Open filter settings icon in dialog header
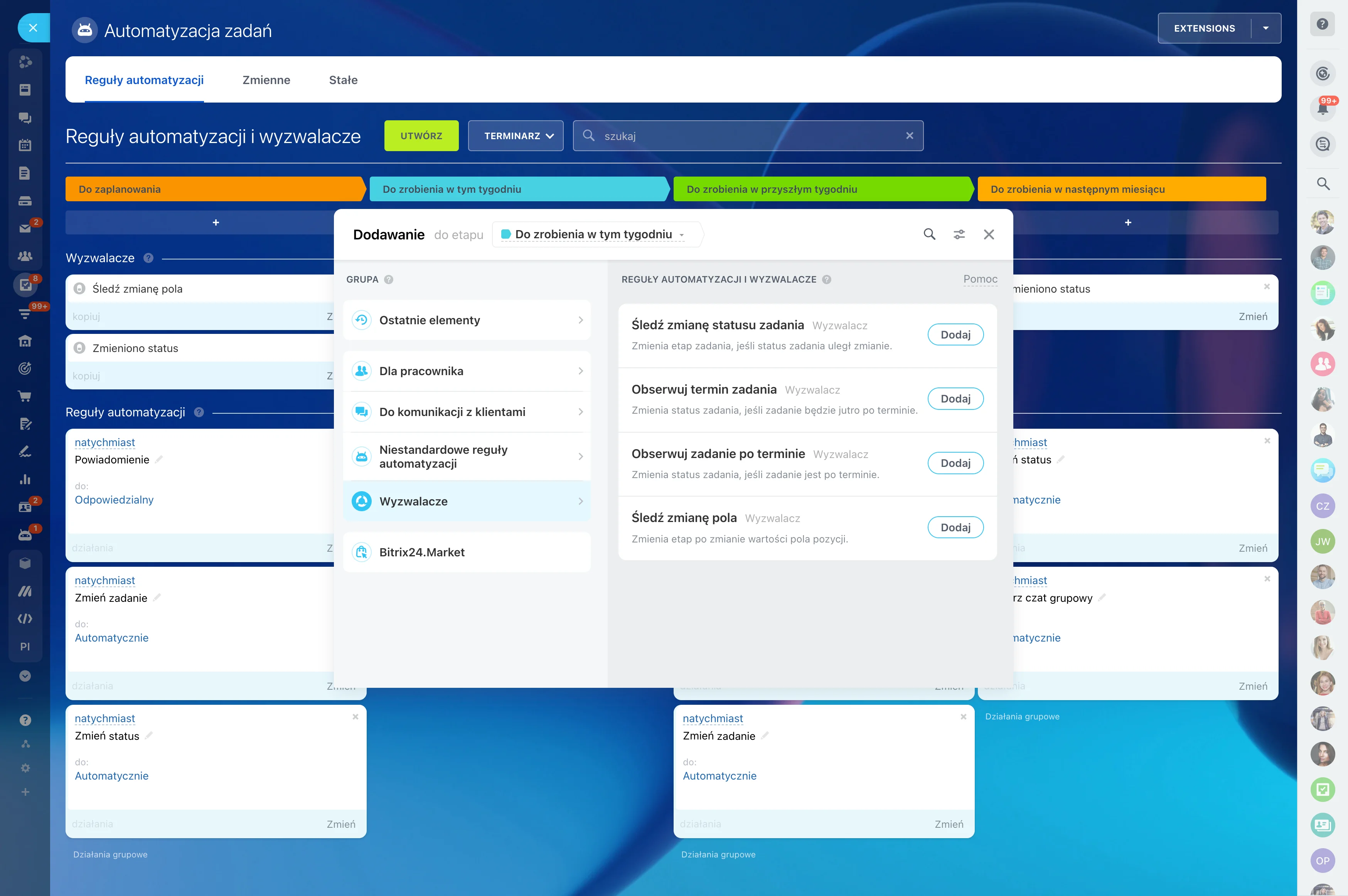The image size is (1348, 896). 959,234
